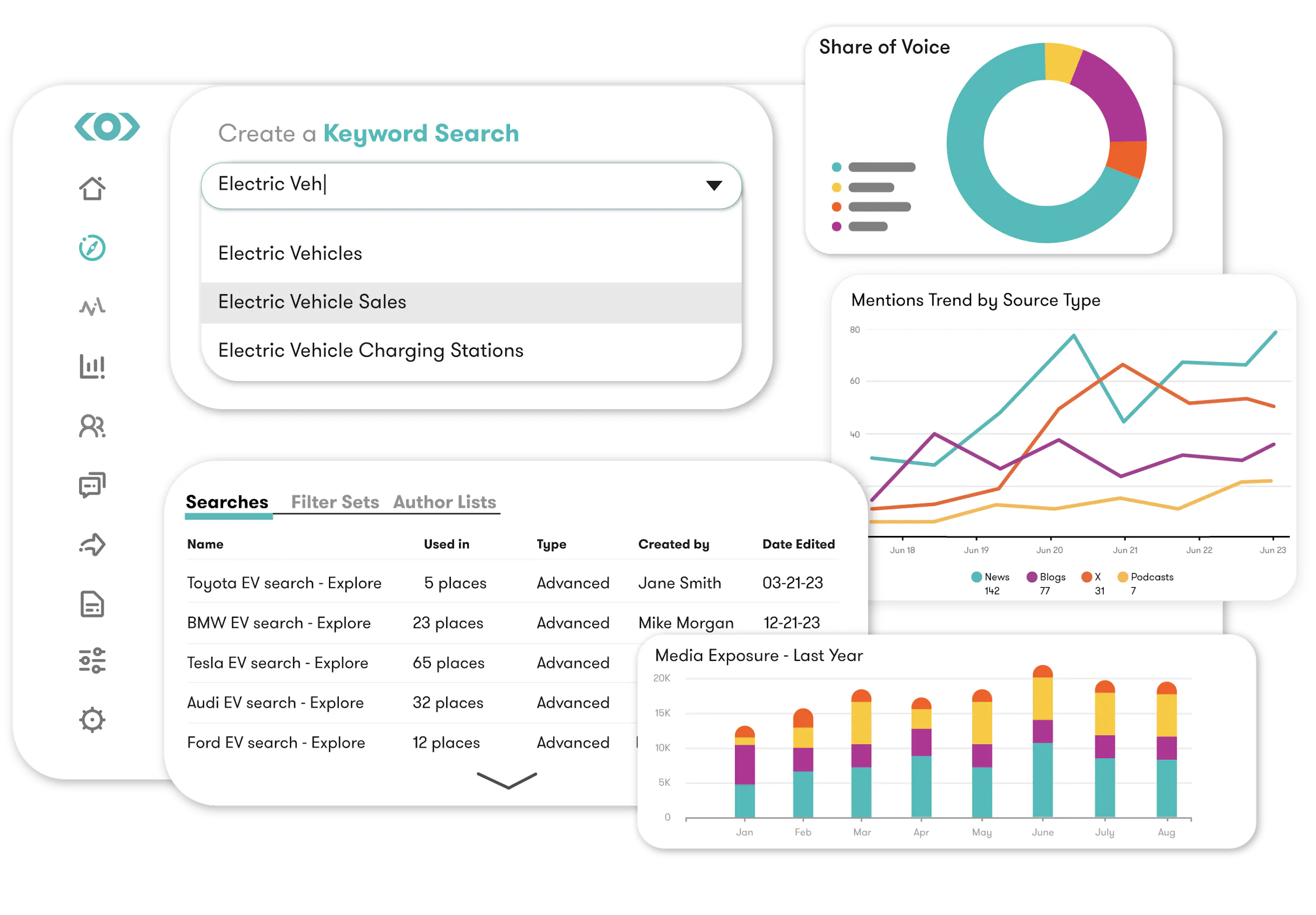
Task: Open the chat messages icon
Action: pos(92,485)
